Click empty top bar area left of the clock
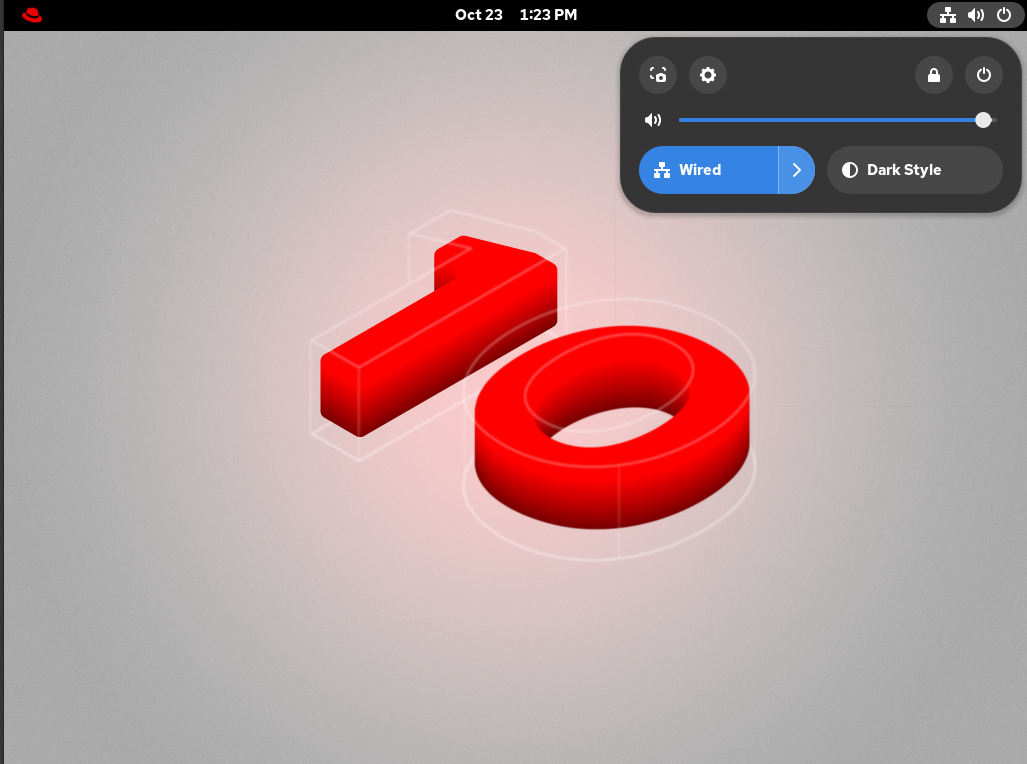1027x764 pixels. click(250, 15)
